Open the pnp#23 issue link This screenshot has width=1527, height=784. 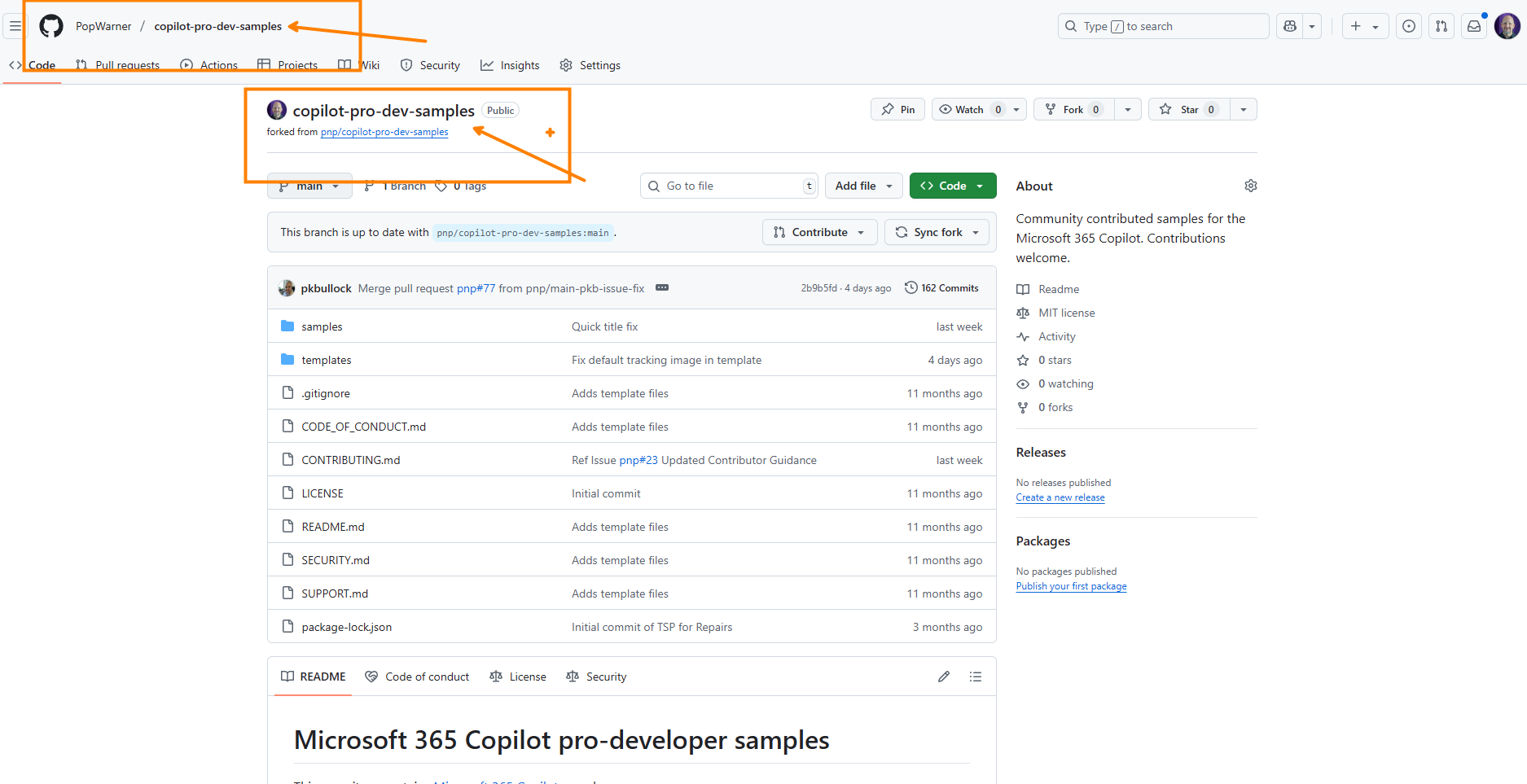(x=638, y=460)
